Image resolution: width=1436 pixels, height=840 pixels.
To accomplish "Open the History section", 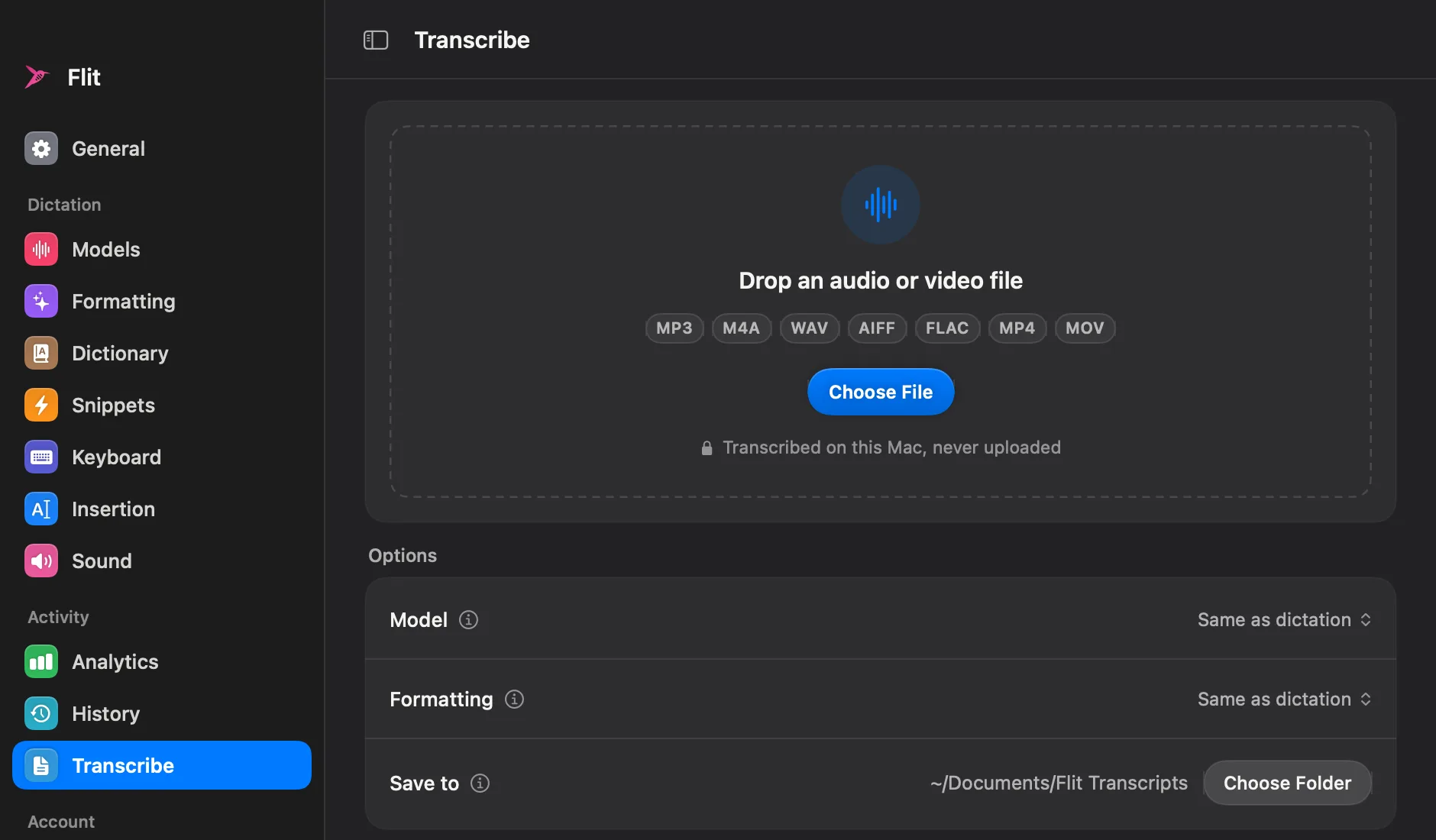I will pyautogui.click(x=162, y=713).
